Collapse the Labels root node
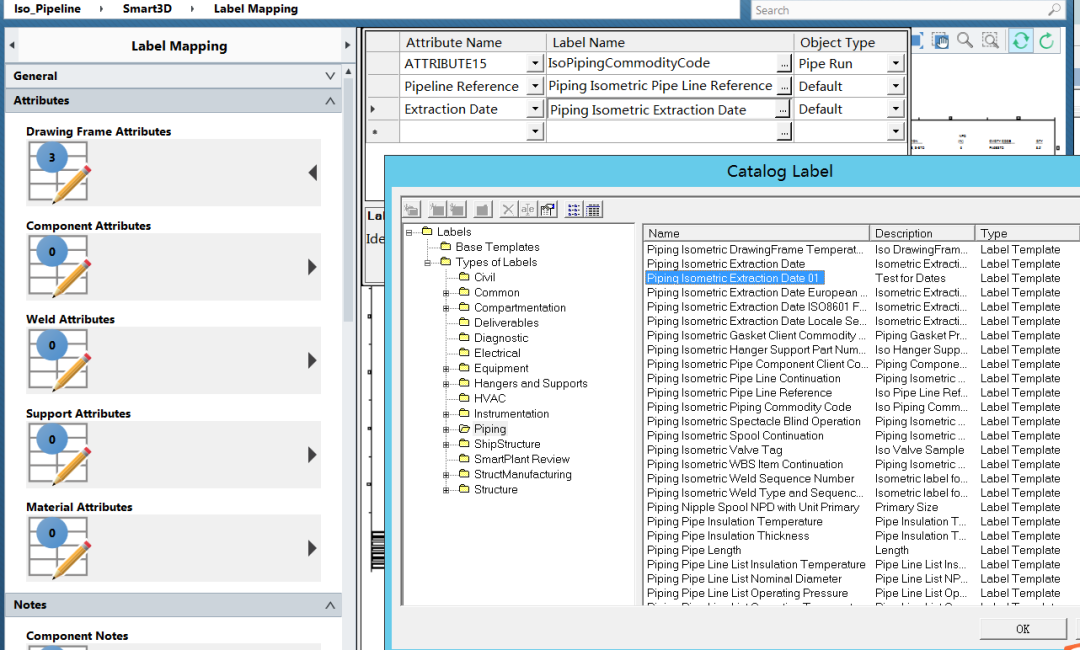The image size is (1080, 650). tap(408, 233)
